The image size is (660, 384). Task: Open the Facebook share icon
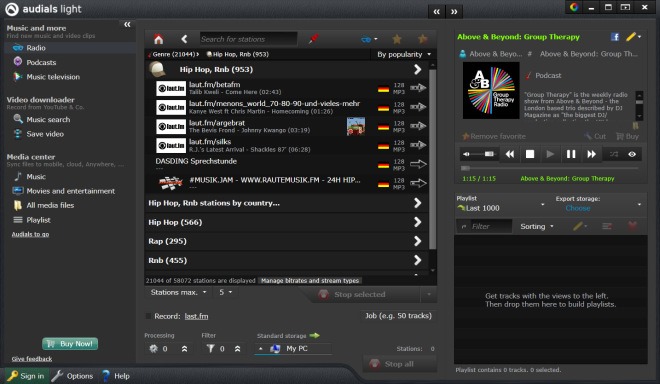click(615, 37)
